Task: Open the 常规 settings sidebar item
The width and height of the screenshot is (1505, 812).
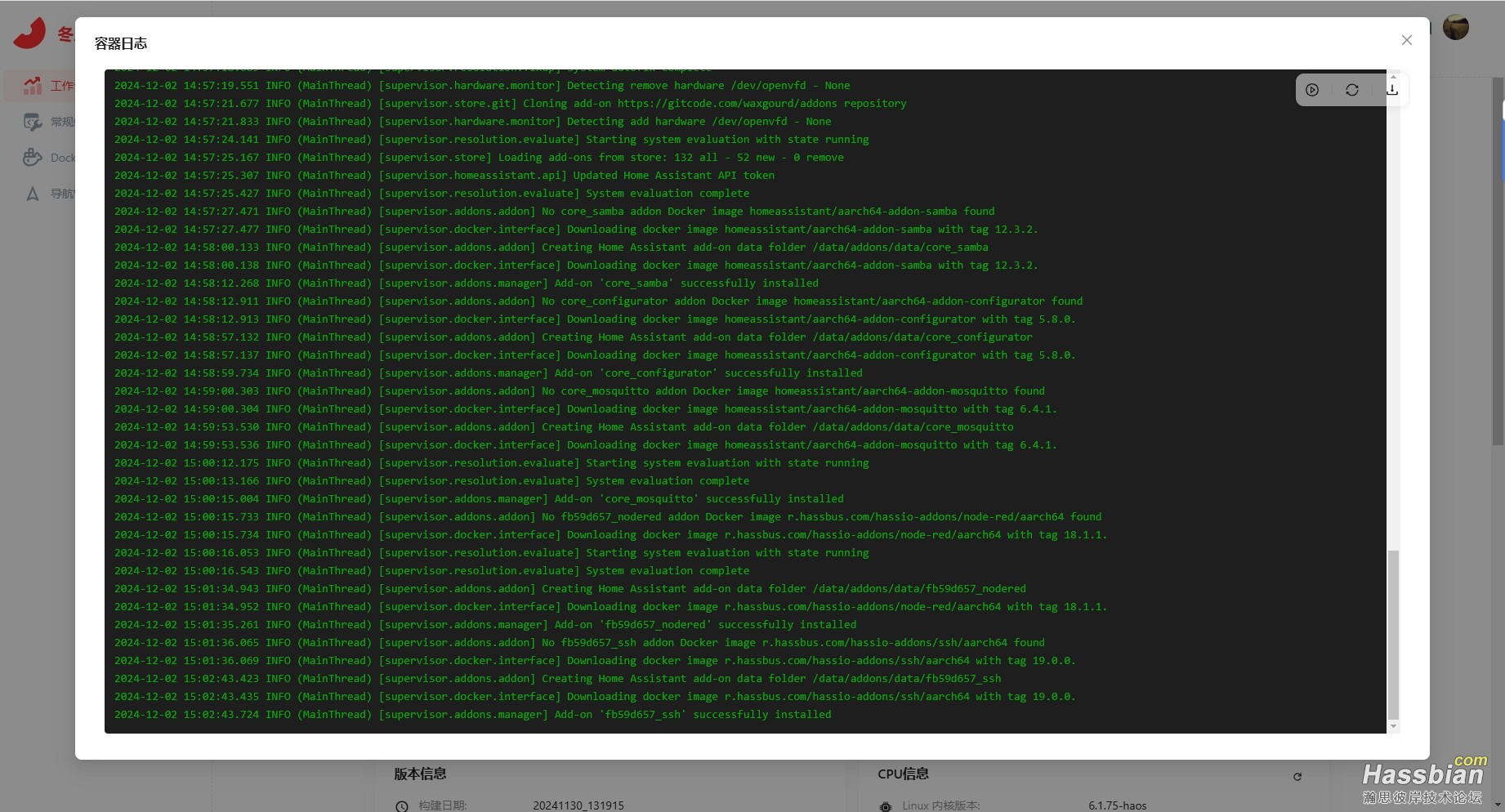Action: [47, 122]
